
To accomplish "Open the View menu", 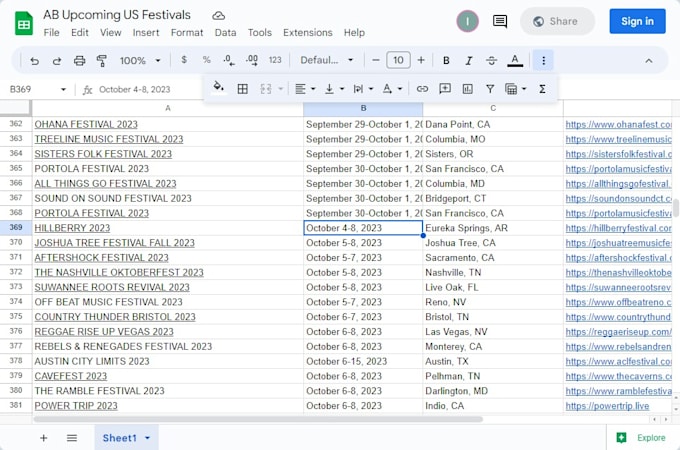I will [x=111, y=33].
